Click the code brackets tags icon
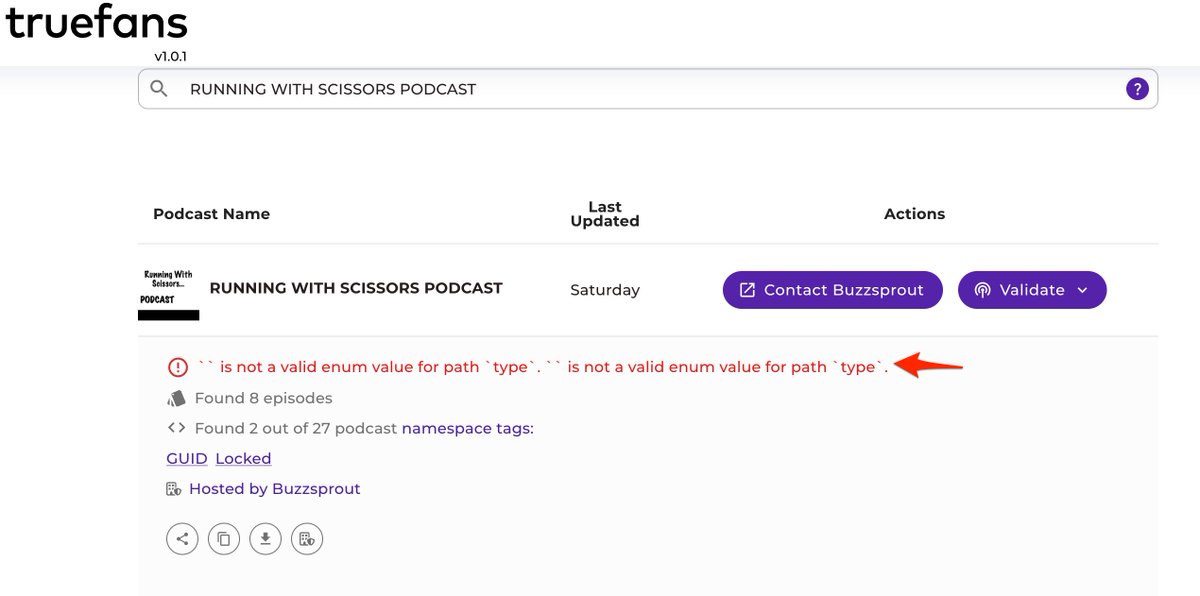Screen dimensions: 1200x596 [176, 428]
